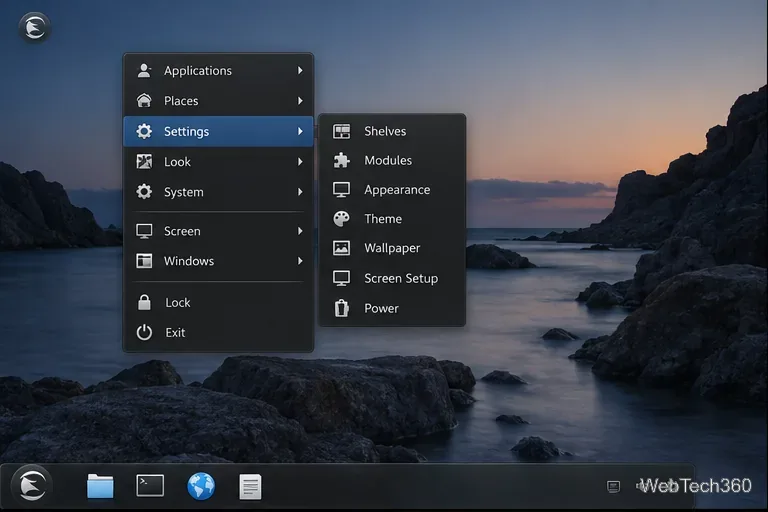This screenshot has height=512, width=768.
Task: Click the Exit power icon
Action: coord(144,332)
